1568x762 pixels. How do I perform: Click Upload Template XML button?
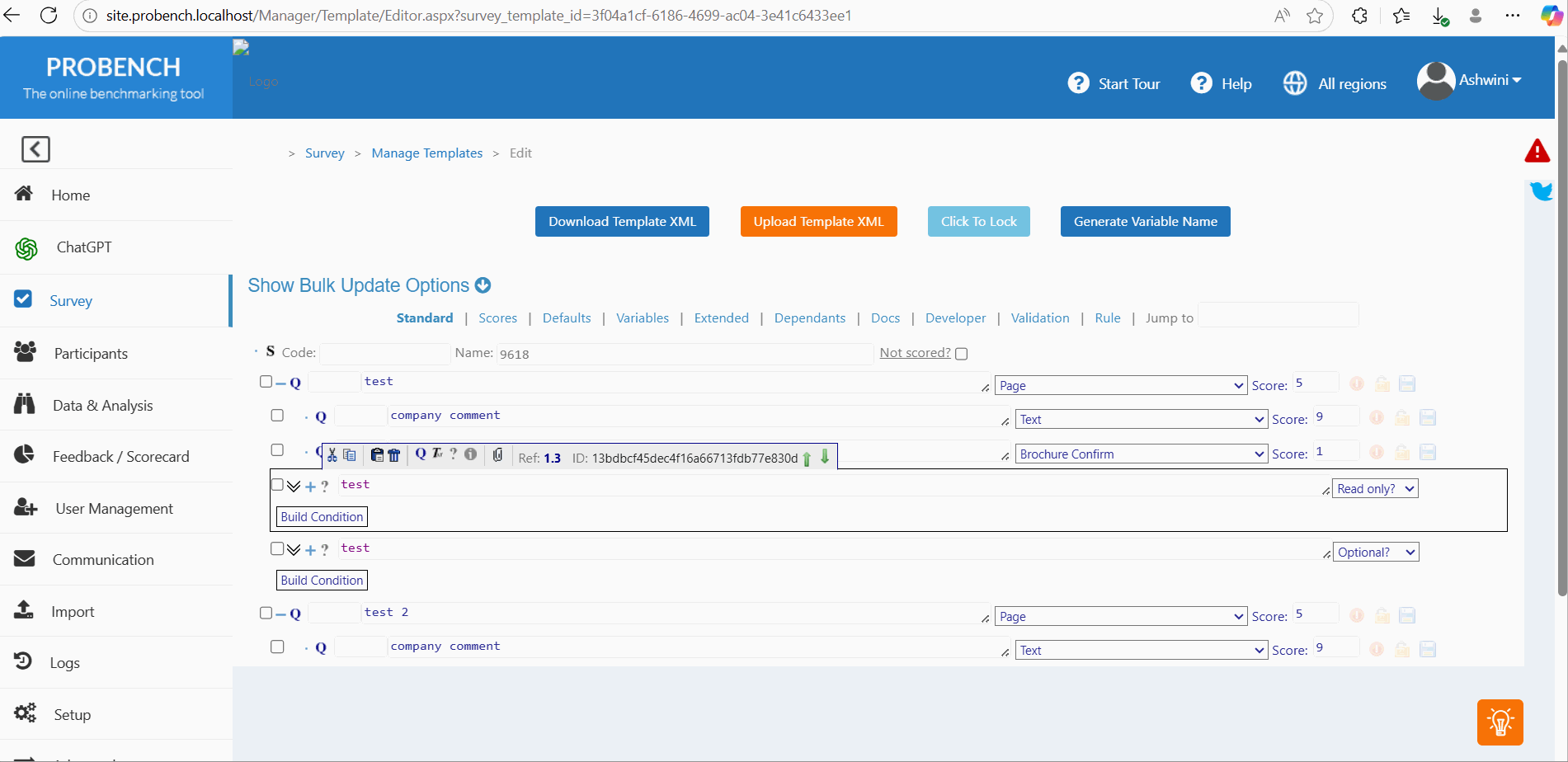pyautogui.click(x=818, y=221)
